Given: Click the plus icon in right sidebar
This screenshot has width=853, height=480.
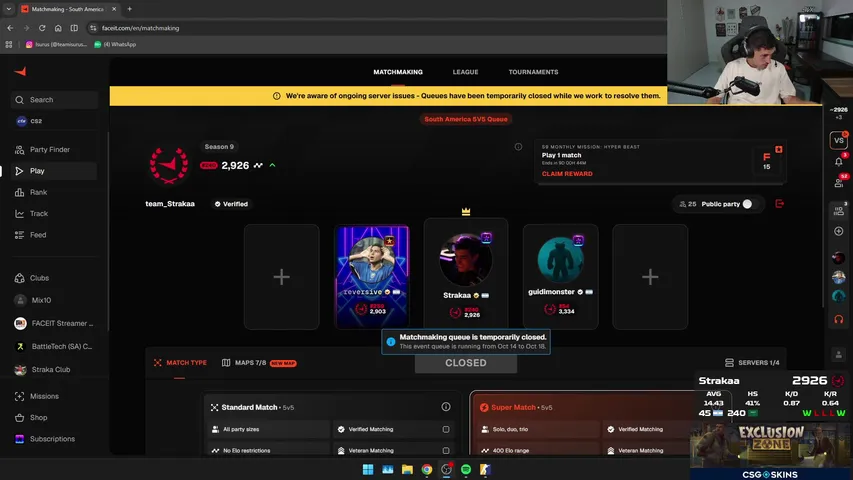Looking at the screenshot, I should (x=838, y=231).
